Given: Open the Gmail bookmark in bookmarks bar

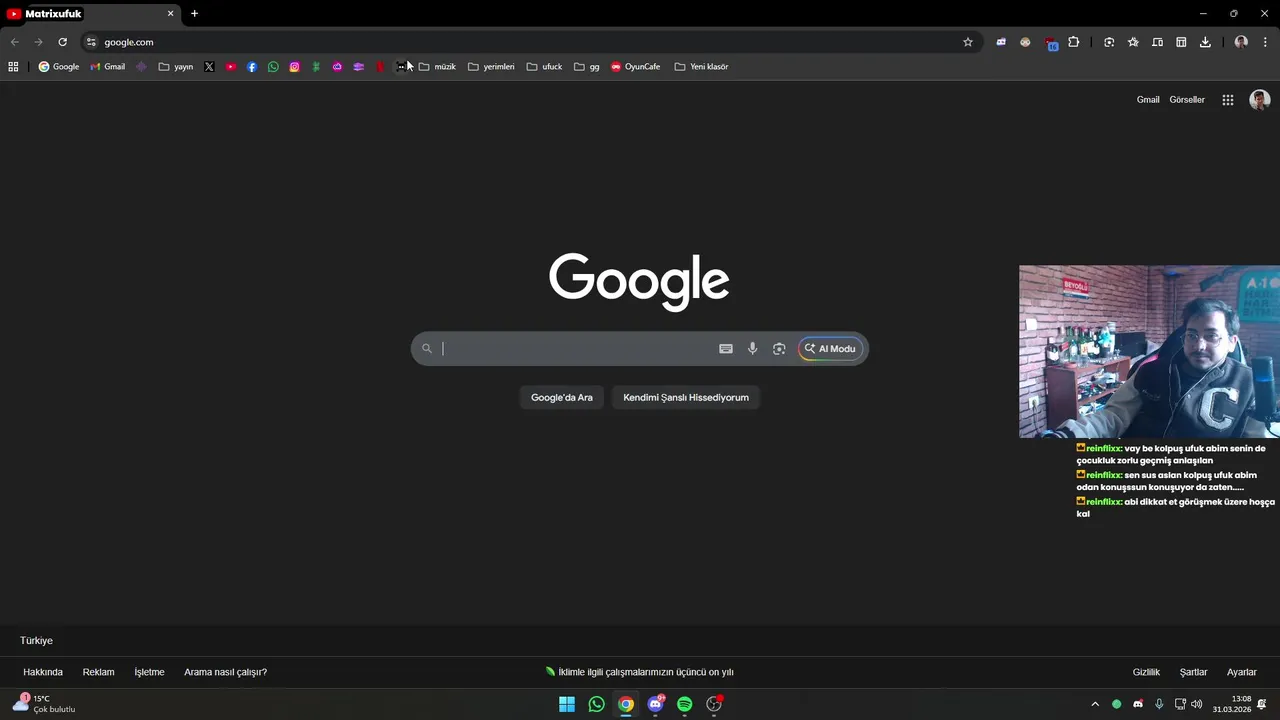Looking at the screenshot, I should 108,67.
